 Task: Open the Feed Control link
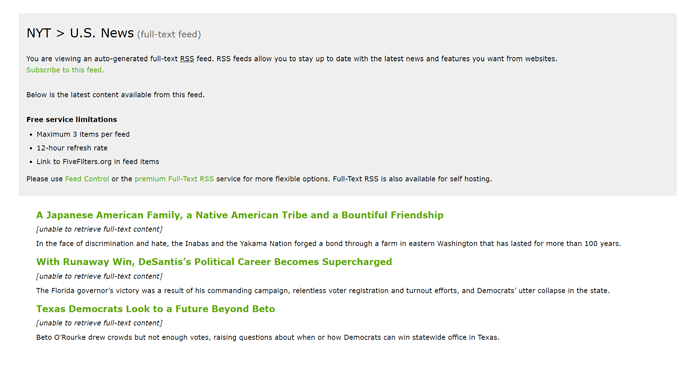87,179
